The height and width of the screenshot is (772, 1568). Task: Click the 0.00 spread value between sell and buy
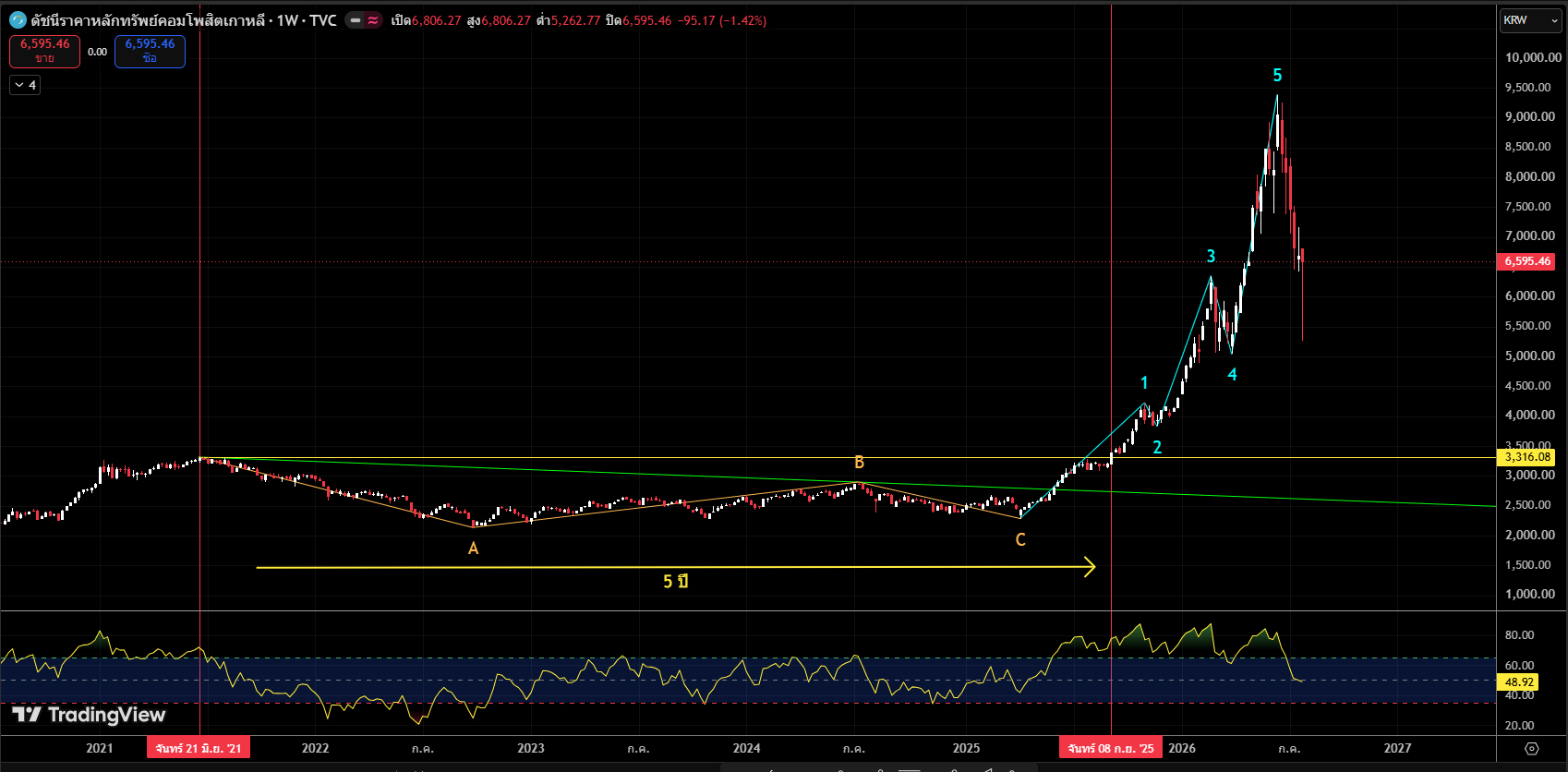tap(97, 52)
